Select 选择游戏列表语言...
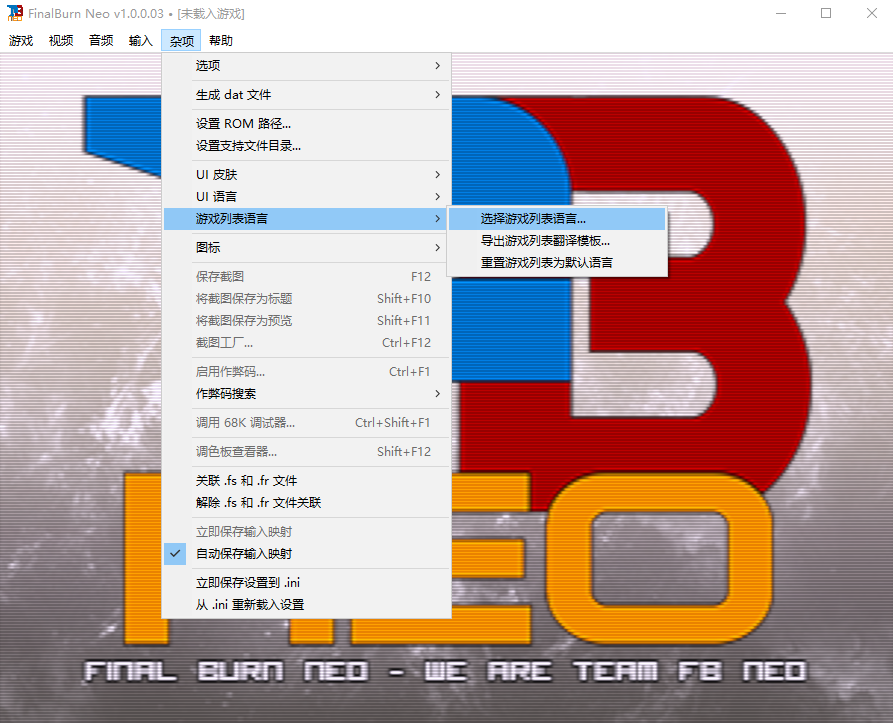The width and height of the screenshot is (893, 723). tap(557, 219)
